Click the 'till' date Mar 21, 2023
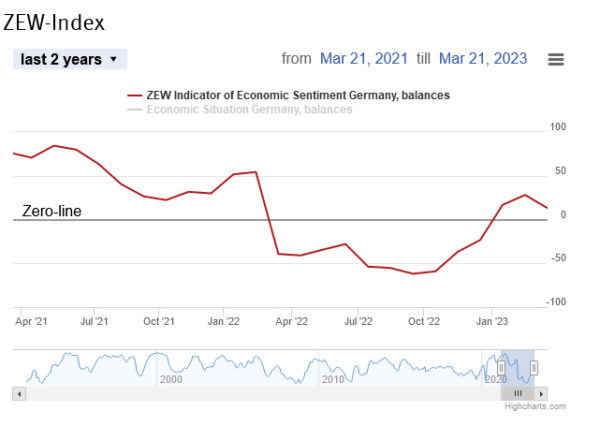The height and width of the screenshot is (441, 600). (x=483, y=58)
